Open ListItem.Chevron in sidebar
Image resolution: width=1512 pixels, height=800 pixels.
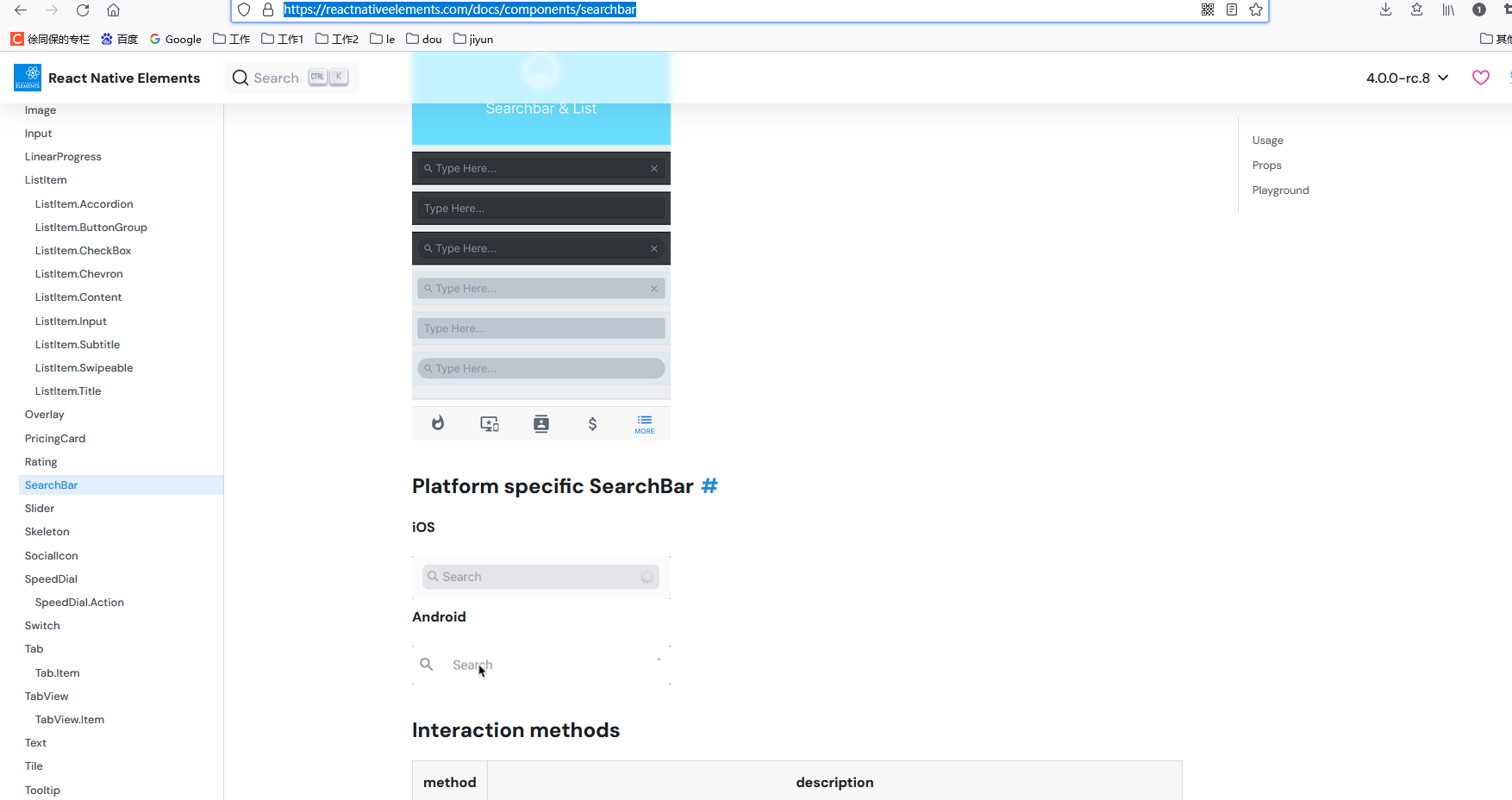(x=78, y=273)
